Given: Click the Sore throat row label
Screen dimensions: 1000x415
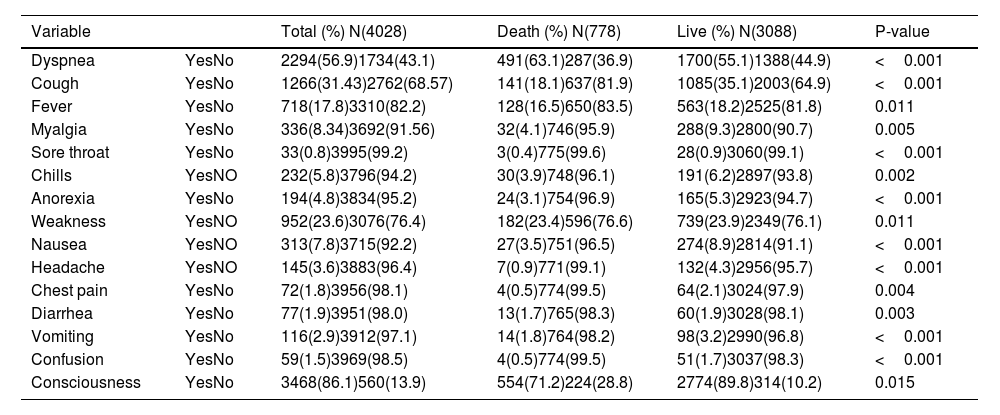Looking at the screenshot, I should (x=69, y=152).
